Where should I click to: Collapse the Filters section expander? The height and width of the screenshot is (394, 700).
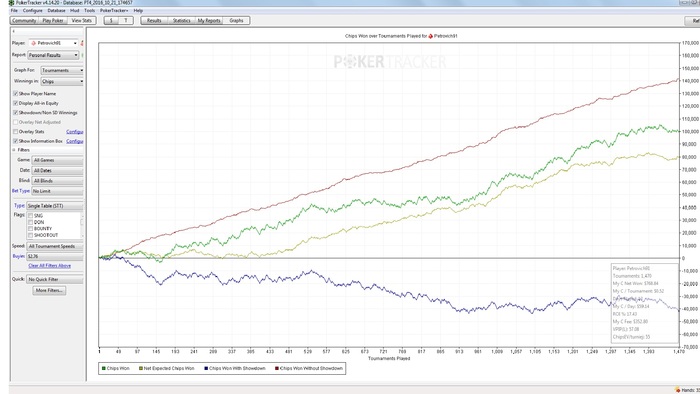14,150
